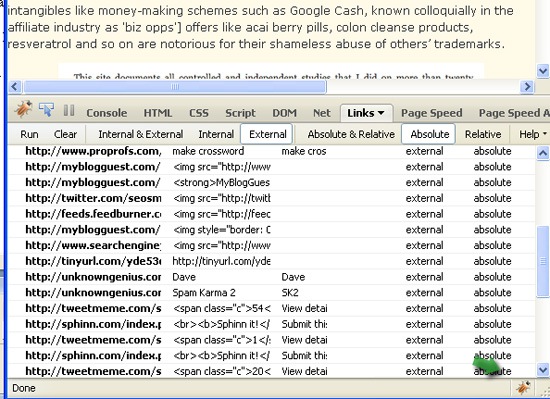Click the Firebug bug icon in the toolbar
The width and height of the screenshot is (550, 399).
point(23,109)
